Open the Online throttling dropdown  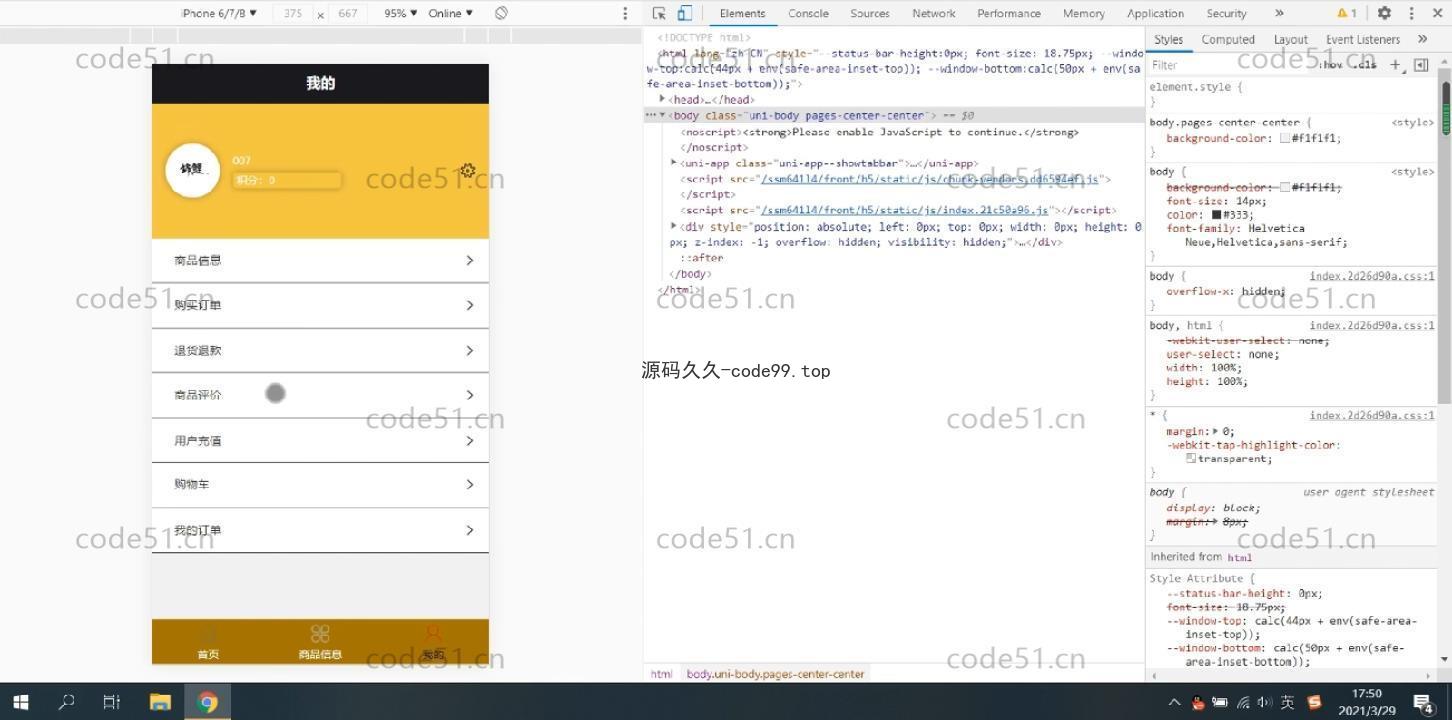pos(451,13)
